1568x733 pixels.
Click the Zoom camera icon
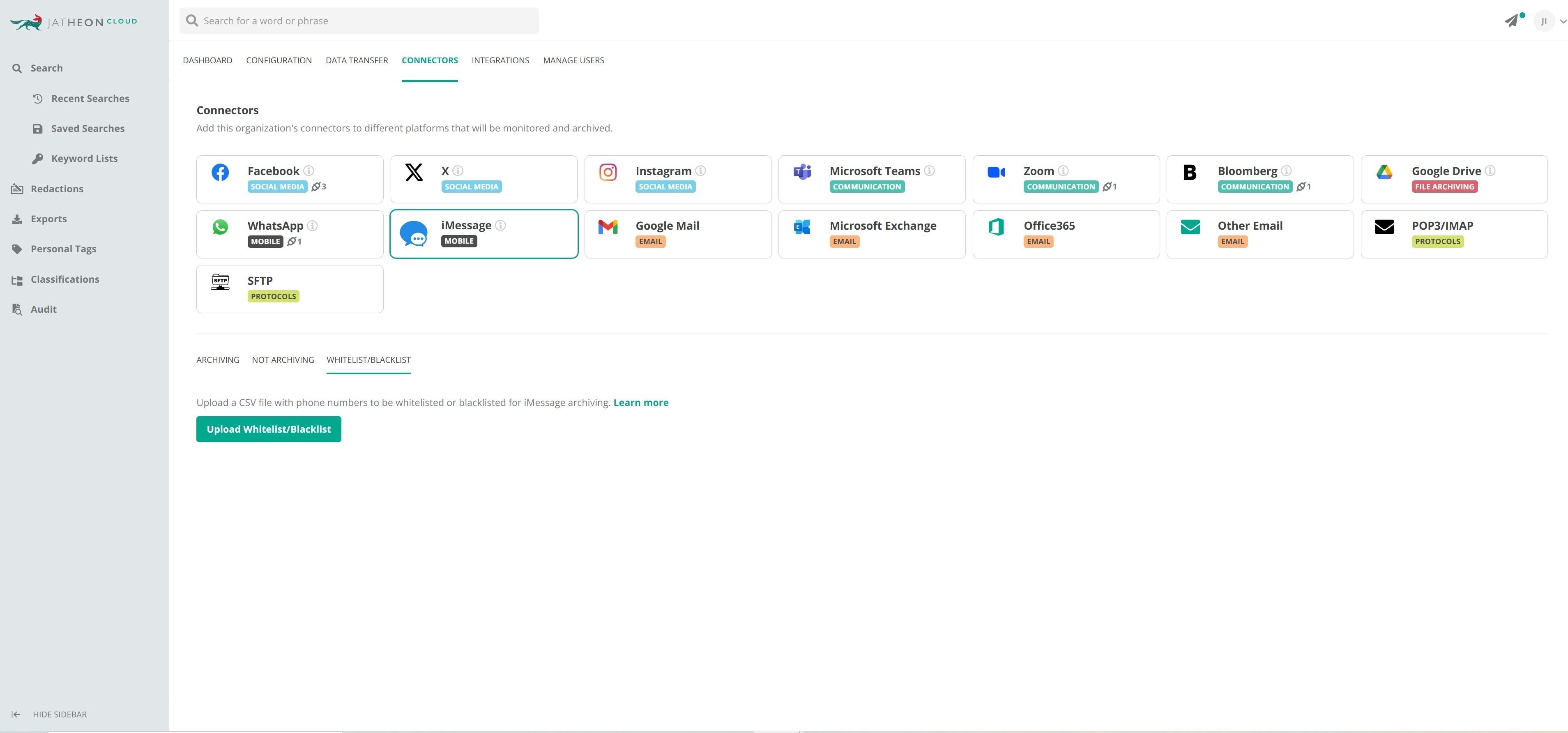point(996,172)
